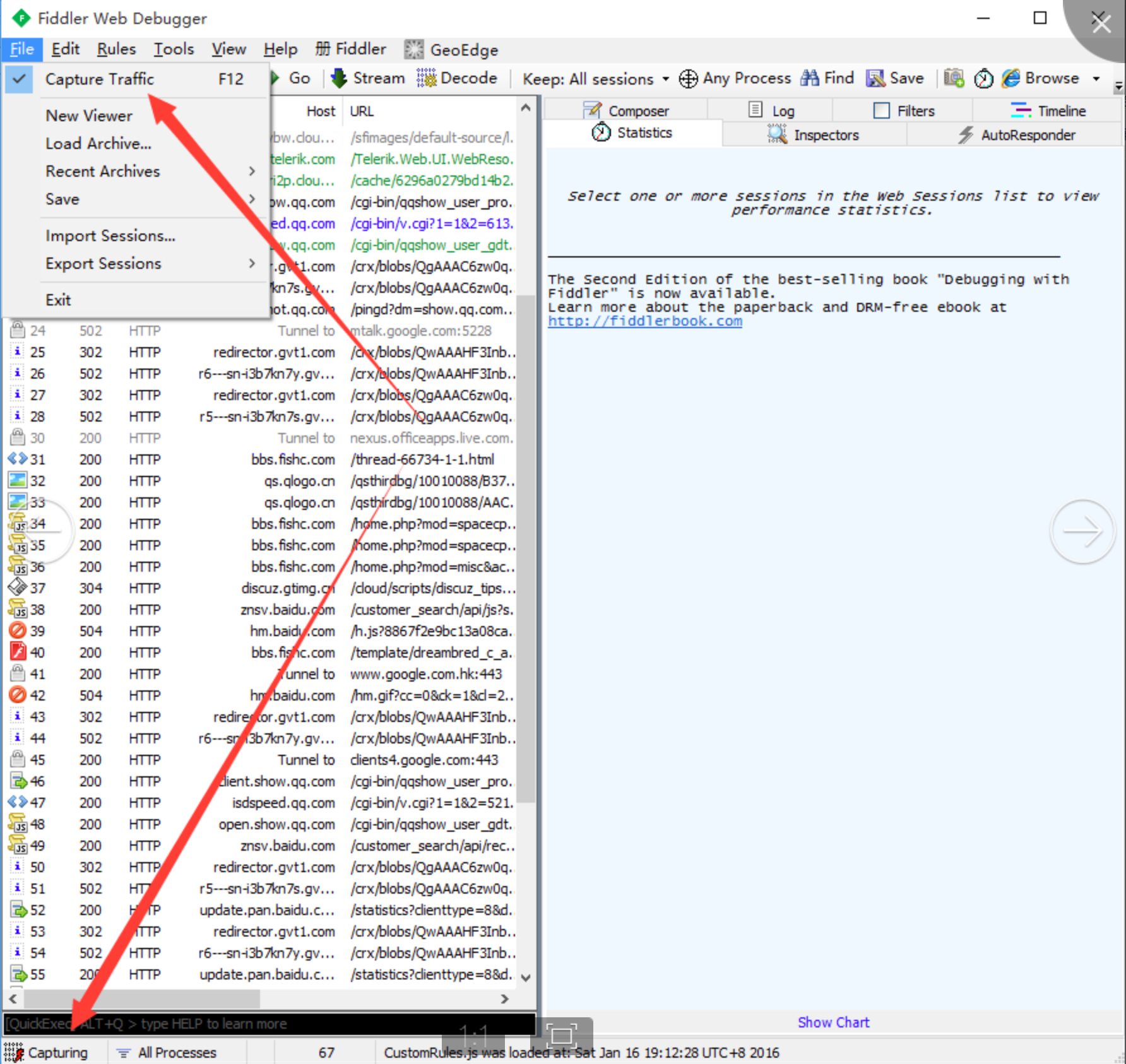Switch to the Filters tab
Image resolution: width=1126 pixels, height=1064 pixels.
click(903, 110)
